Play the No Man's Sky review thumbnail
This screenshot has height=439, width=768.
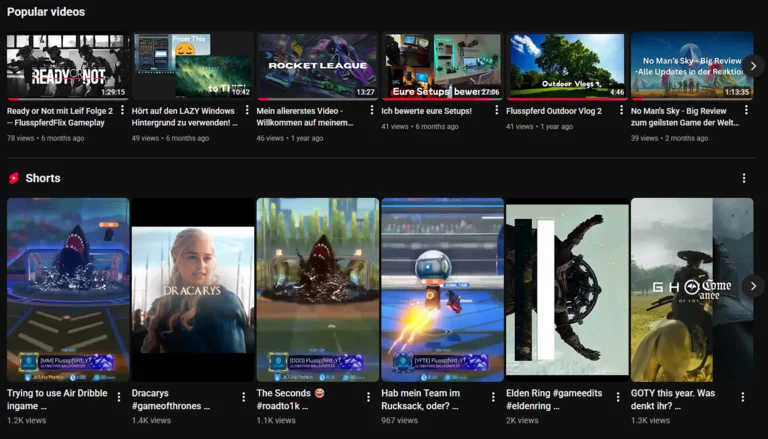pos(692,66)
